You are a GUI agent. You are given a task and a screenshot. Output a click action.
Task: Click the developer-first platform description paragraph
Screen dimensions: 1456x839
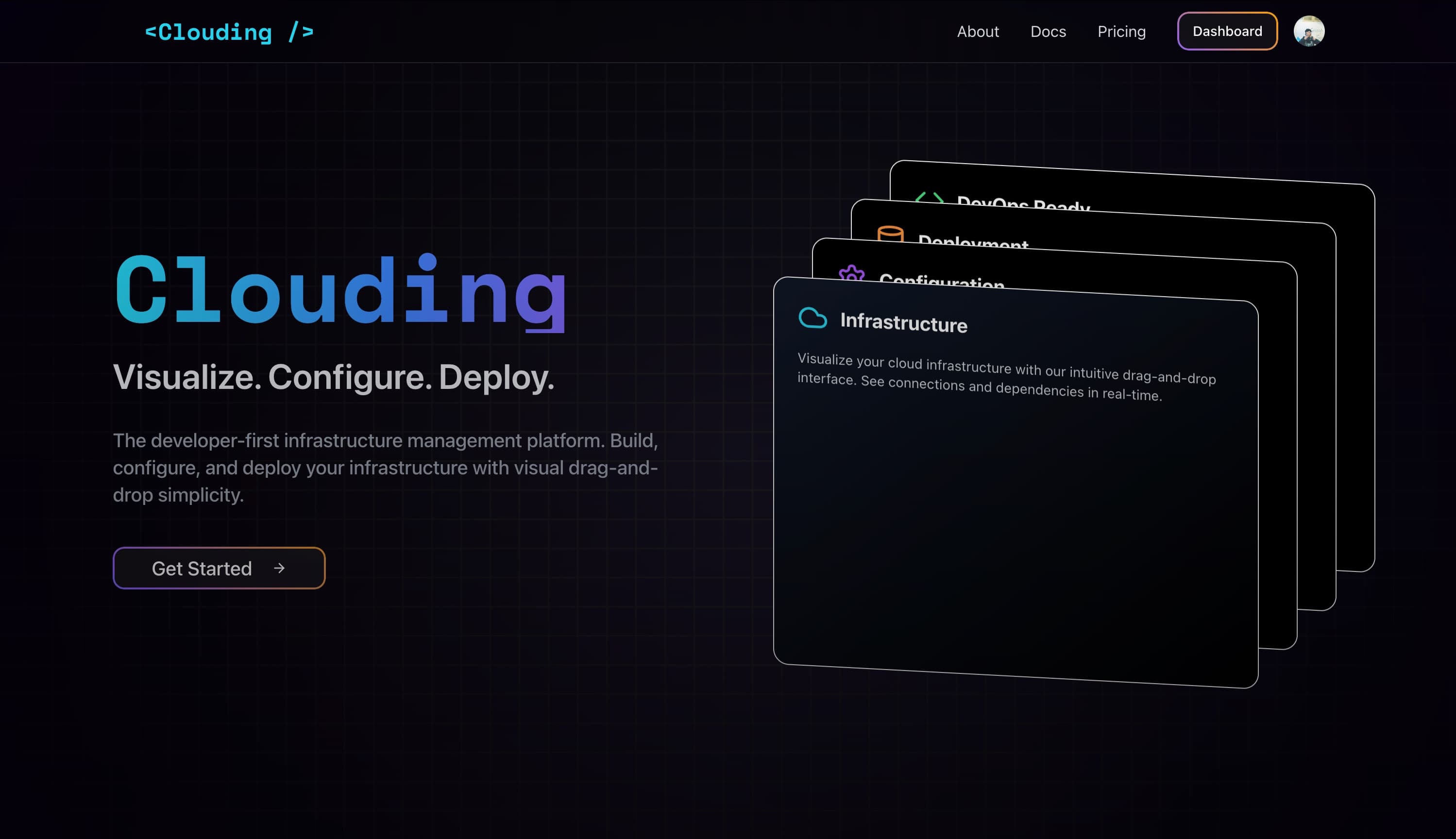[x=385, y=468]
